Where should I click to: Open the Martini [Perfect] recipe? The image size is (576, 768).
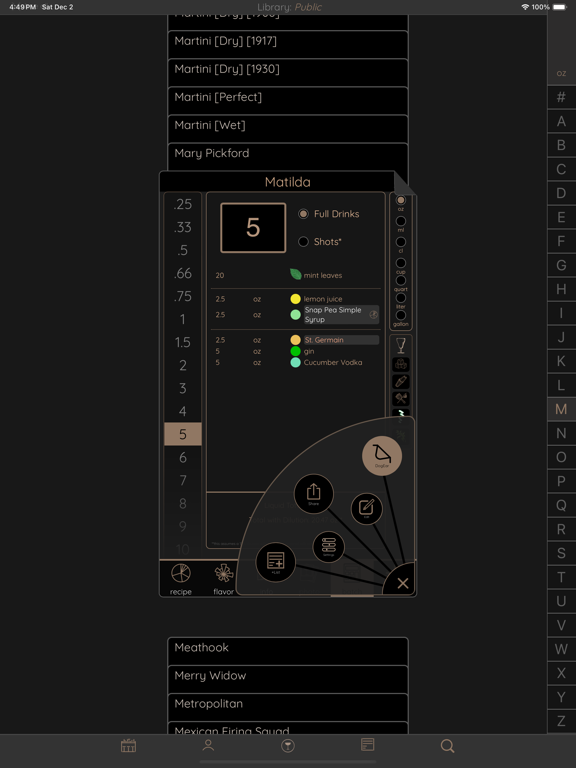pyautogui.click(x=288, y=101)
